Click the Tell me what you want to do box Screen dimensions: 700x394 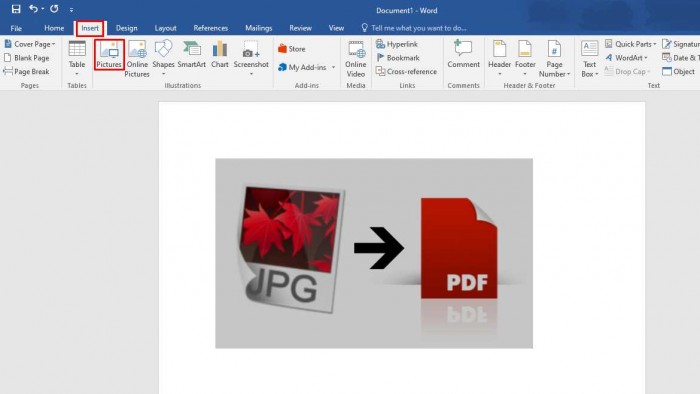[414, 28]
